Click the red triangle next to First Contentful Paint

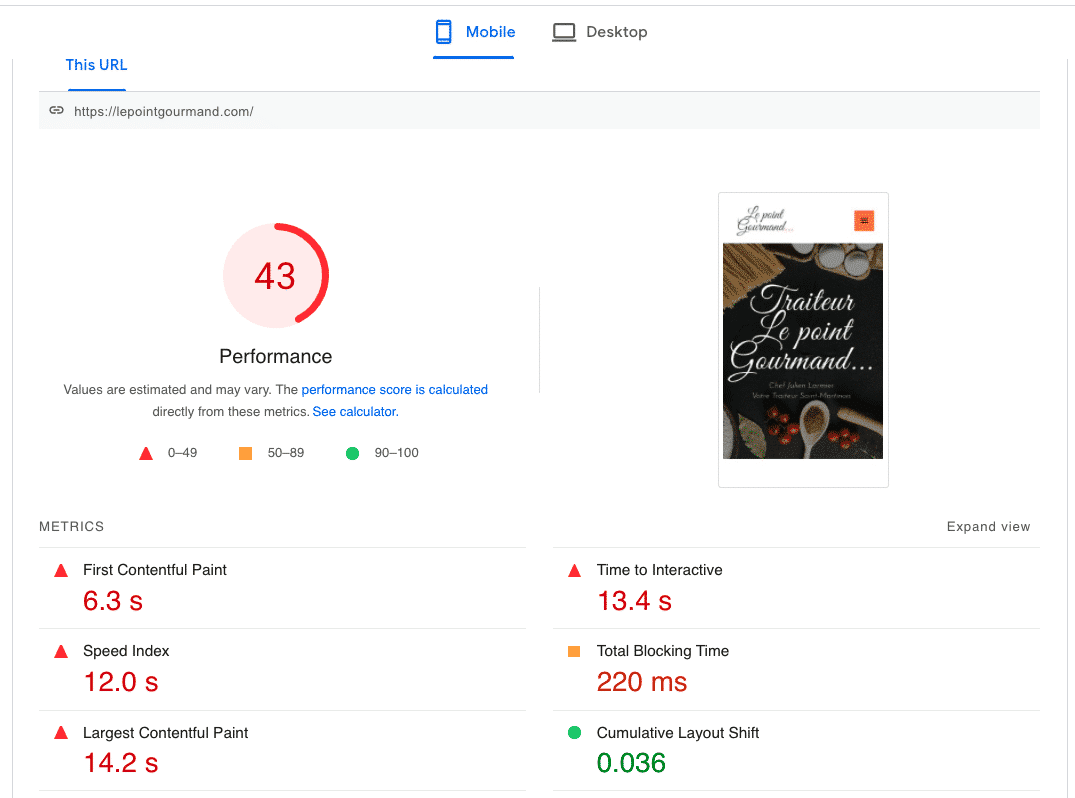[60, 570]
